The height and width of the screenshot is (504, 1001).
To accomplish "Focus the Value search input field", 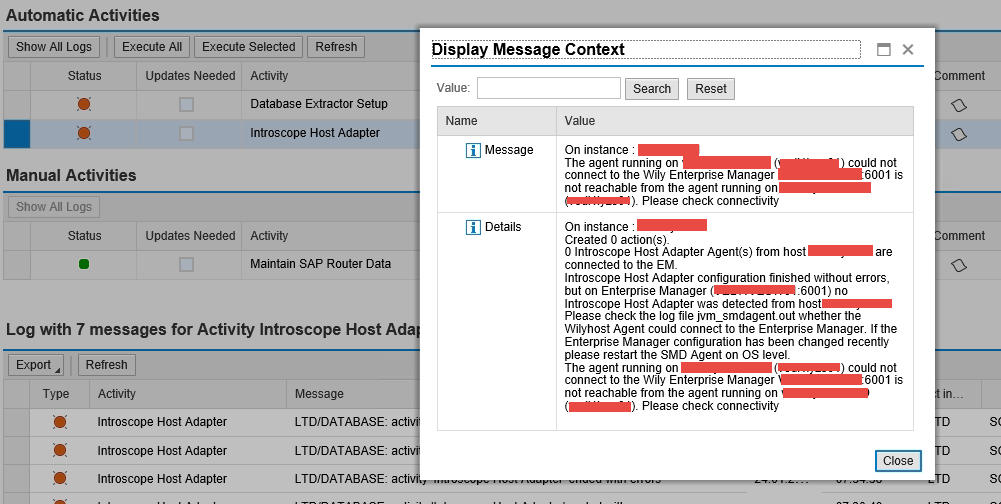I will [548, 88].
